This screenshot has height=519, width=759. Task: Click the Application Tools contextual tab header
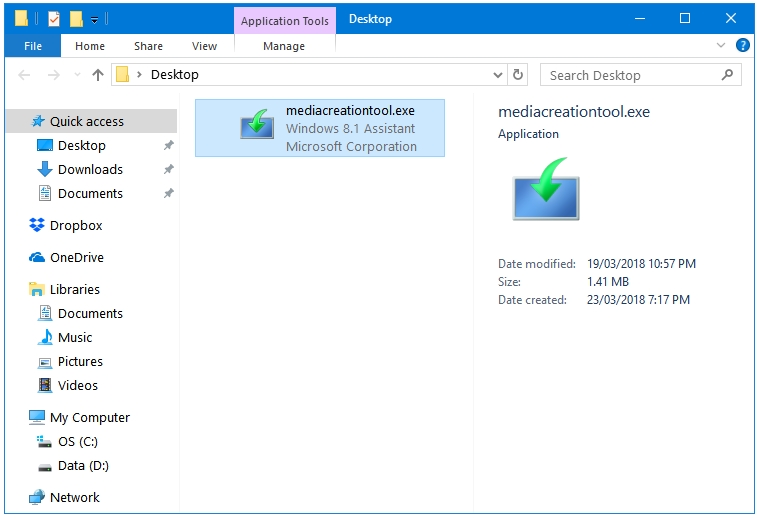[x=285, y=21]
